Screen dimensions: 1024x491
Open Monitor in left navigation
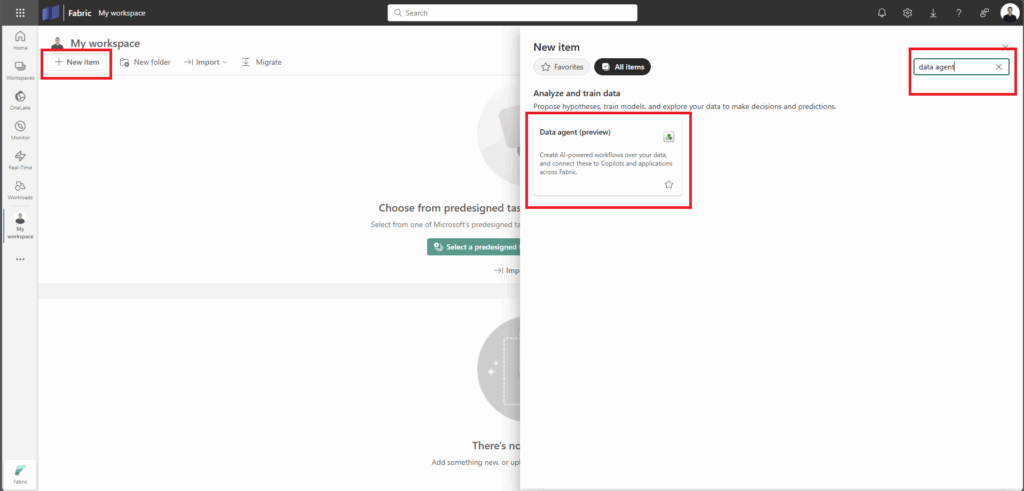(20, 130)
